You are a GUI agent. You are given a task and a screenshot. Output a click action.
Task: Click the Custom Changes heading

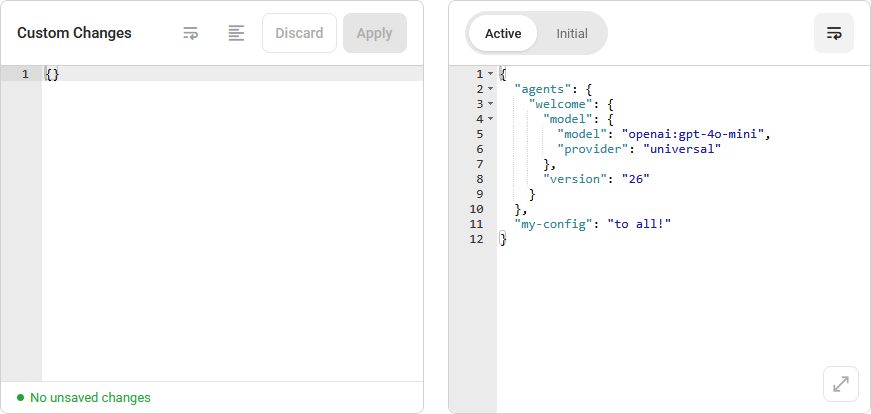click(74, 33)
